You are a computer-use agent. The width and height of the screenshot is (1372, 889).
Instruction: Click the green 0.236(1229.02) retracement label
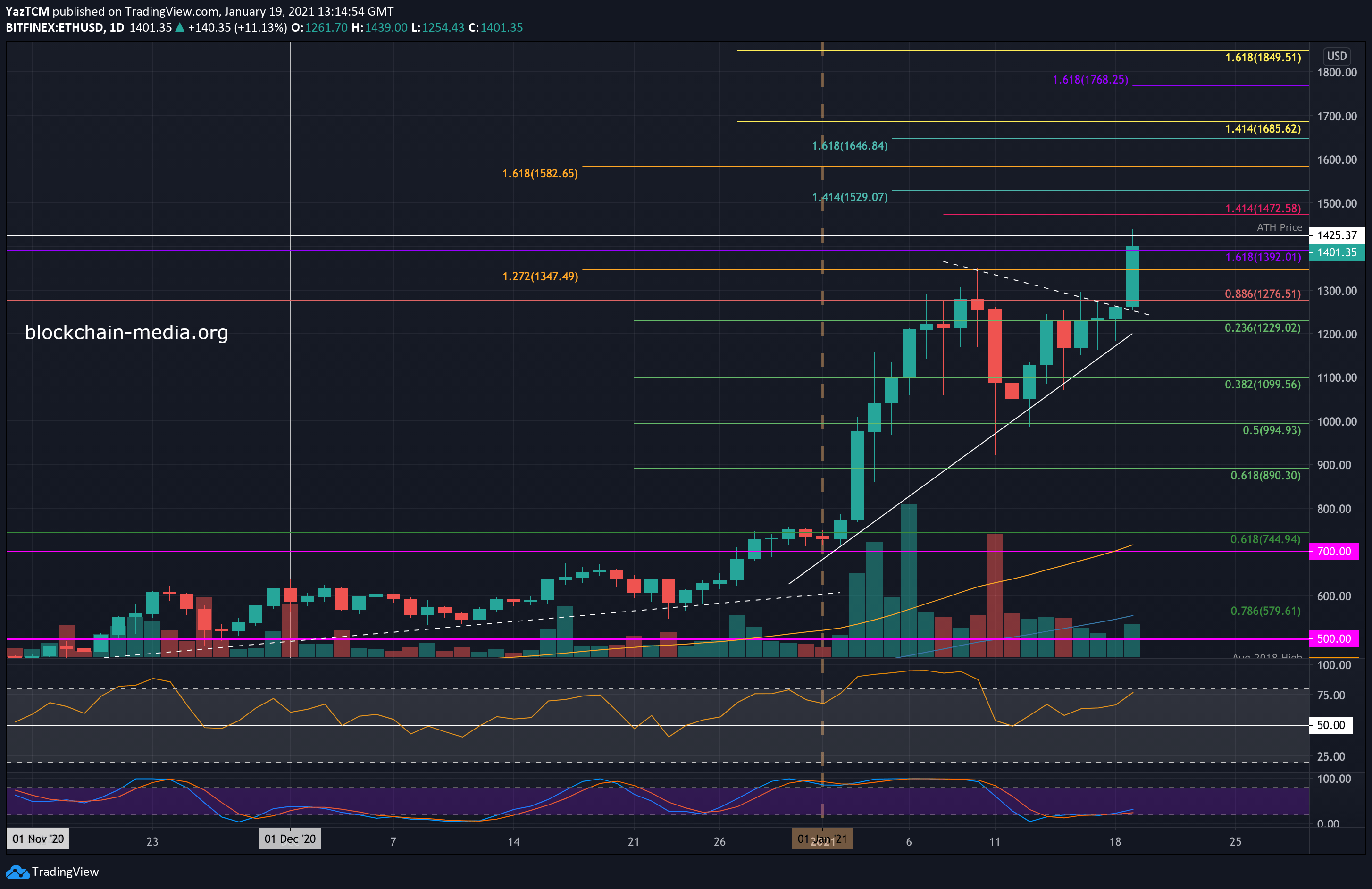(1263, 327)
